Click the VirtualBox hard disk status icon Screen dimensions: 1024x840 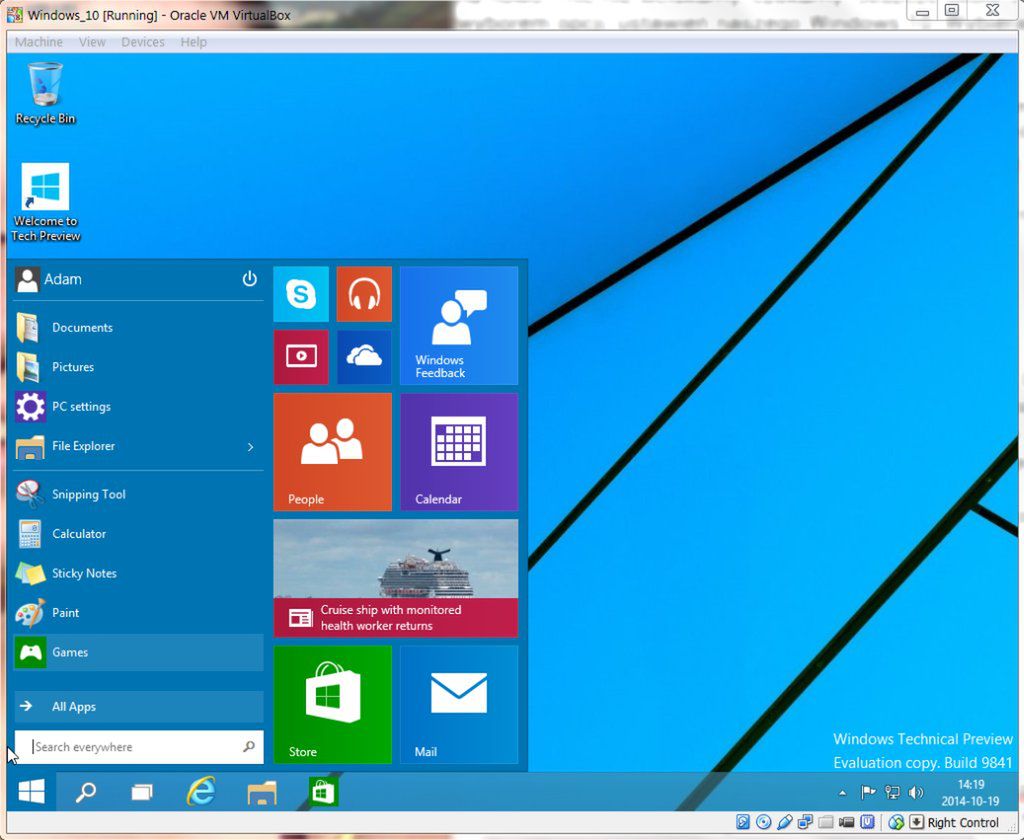743,822
